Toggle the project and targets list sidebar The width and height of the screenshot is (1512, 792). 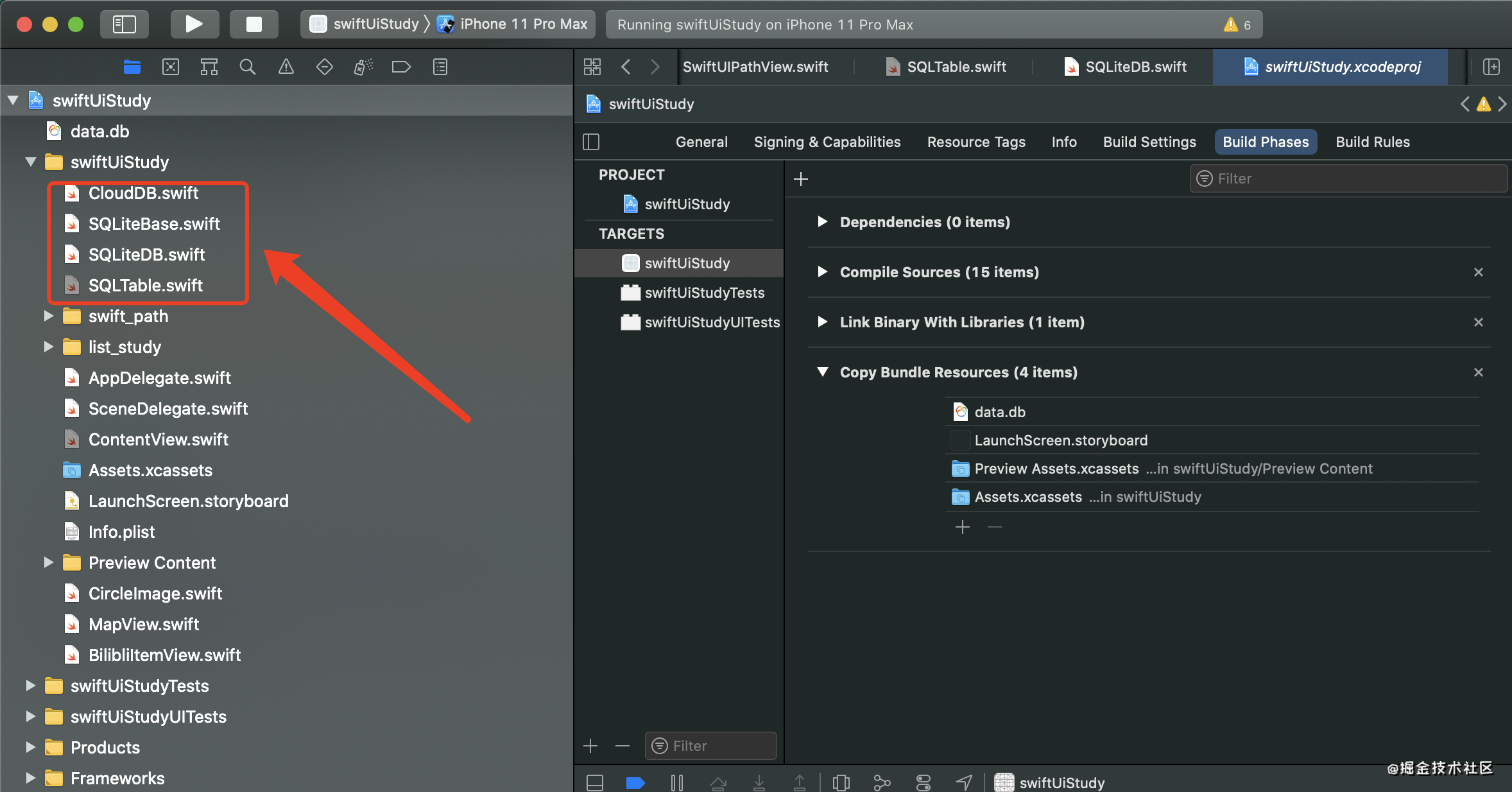pos(591,142)
